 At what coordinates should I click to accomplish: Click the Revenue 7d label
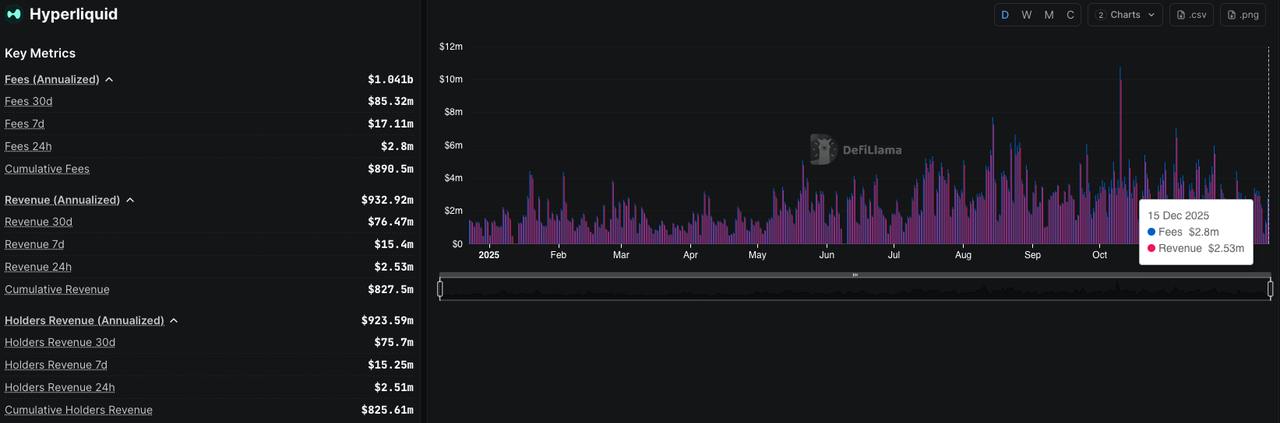35,245
